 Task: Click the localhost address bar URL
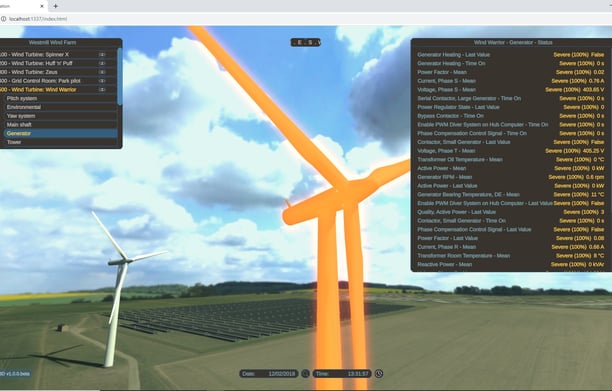38,19
